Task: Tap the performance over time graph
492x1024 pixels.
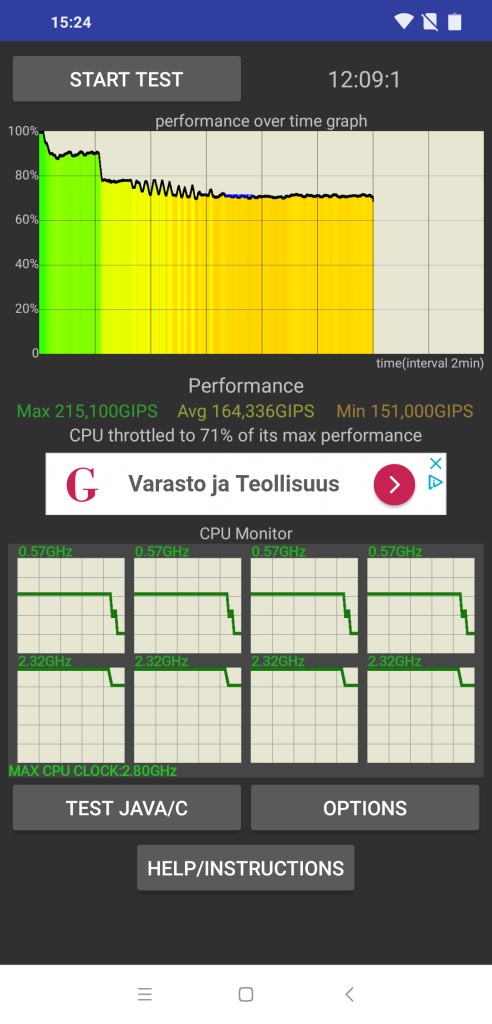Action: (x=261, y=242)
